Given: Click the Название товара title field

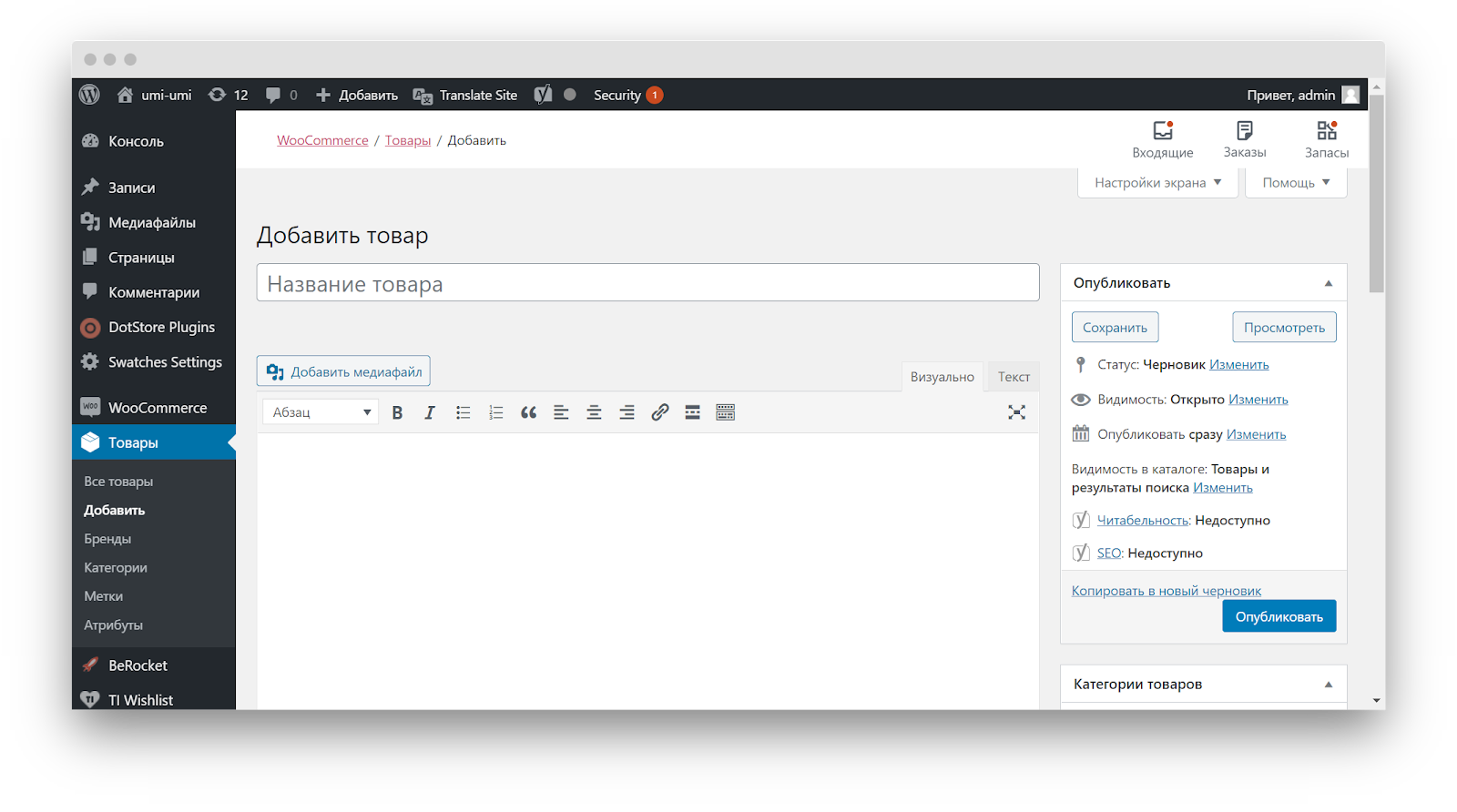Looking at the screenshot, I should click(x=647, y=283).
